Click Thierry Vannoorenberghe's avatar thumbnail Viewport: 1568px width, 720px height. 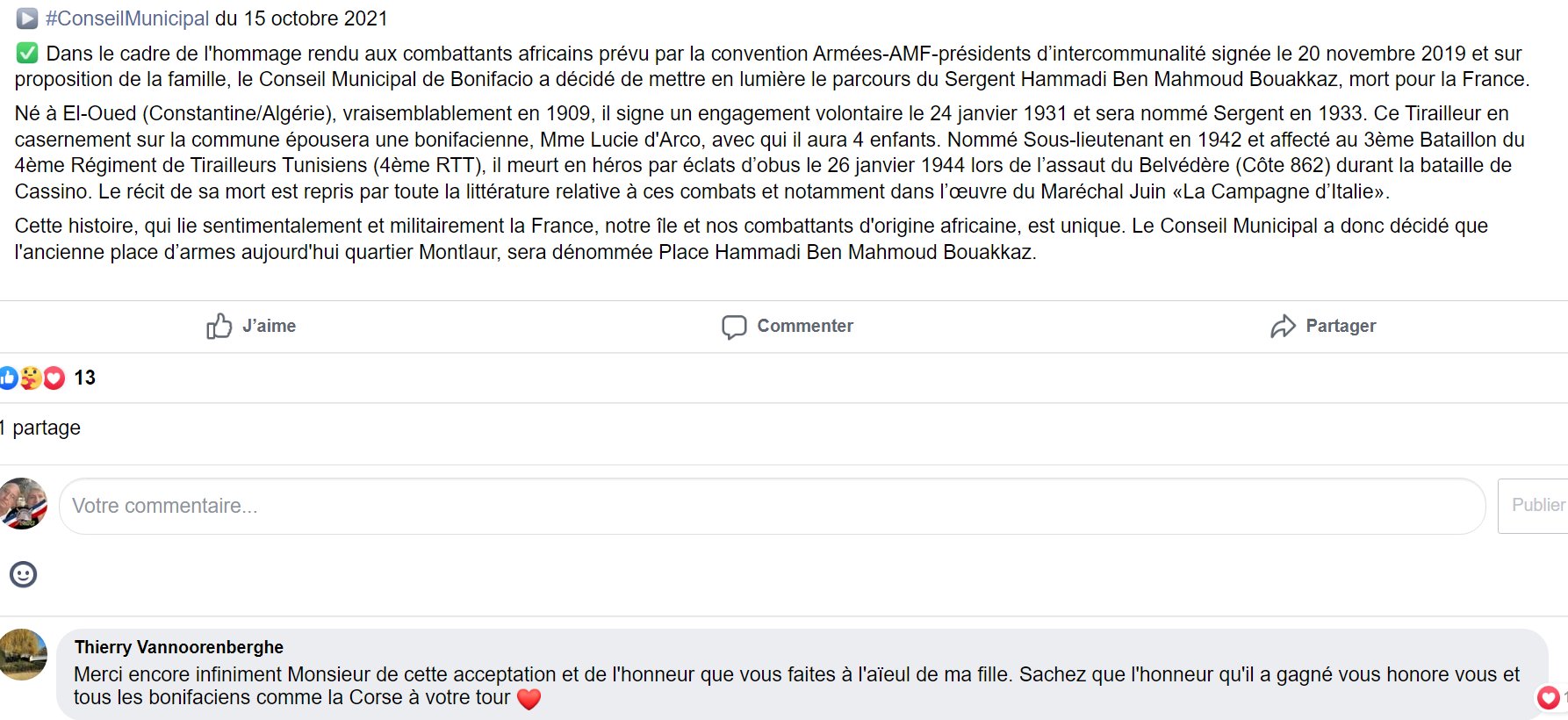click(x=22, y=654)
